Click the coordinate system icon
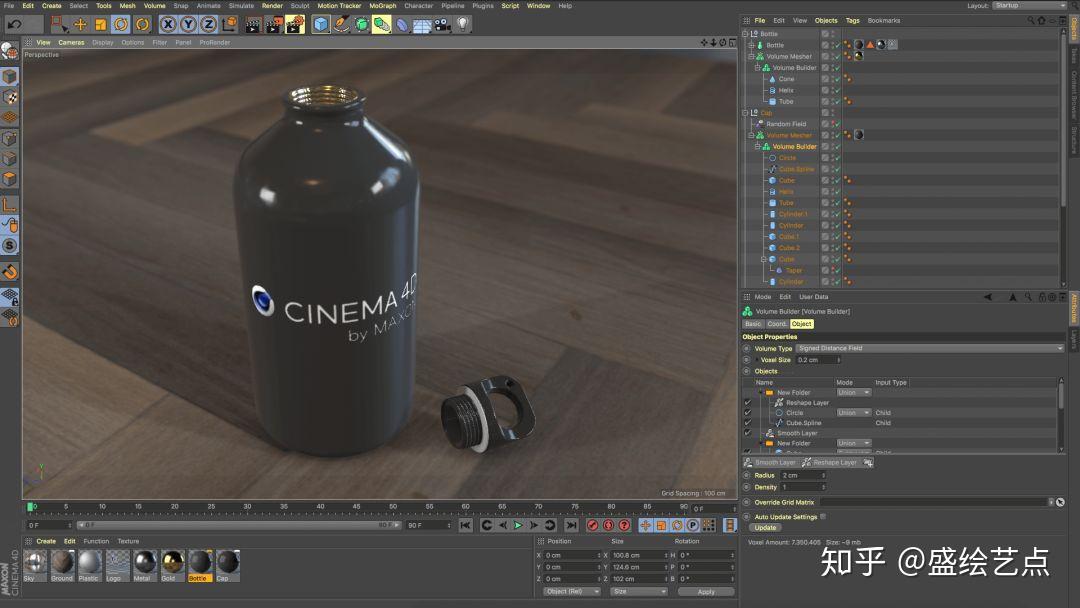 coord(229,25)
